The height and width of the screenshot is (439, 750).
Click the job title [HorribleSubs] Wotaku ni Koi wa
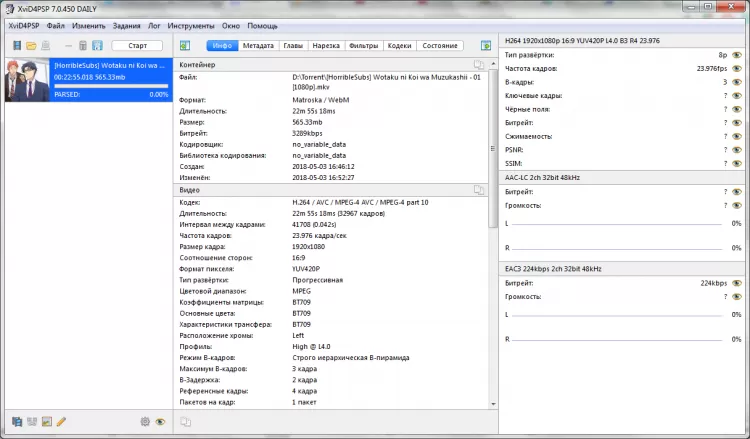tap(110, 65)
